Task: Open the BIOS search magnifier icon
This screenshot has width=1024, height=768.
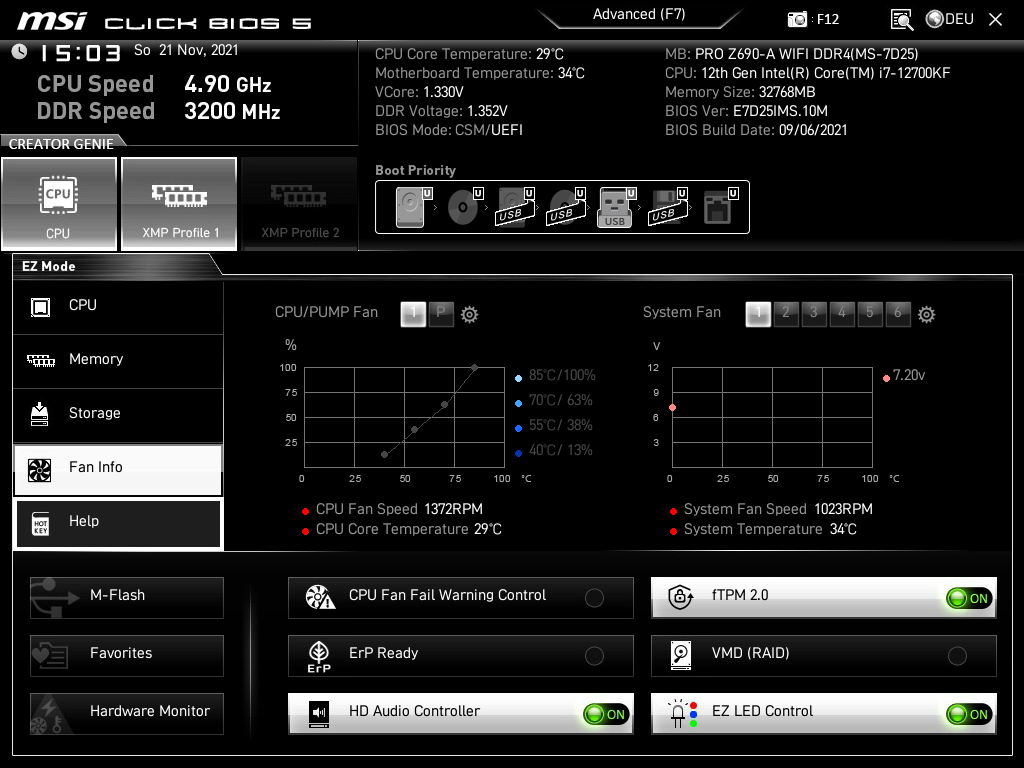Action: [901, 20]
